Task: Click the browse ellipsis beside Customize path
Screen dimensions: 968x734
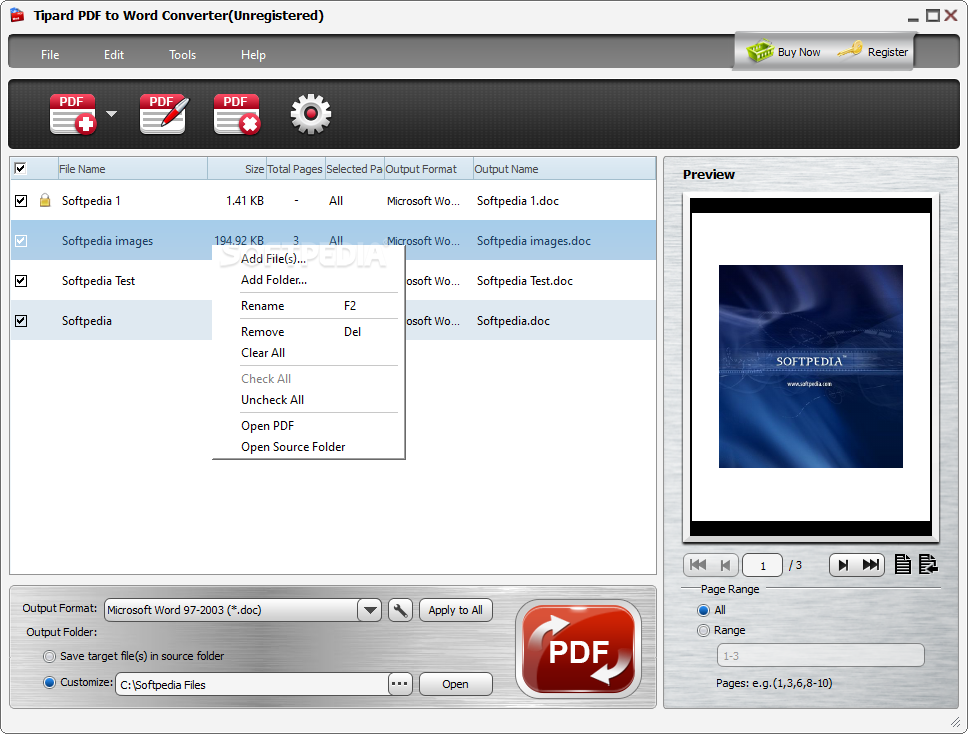Action: pyautogui.click(x=399, y=684)
